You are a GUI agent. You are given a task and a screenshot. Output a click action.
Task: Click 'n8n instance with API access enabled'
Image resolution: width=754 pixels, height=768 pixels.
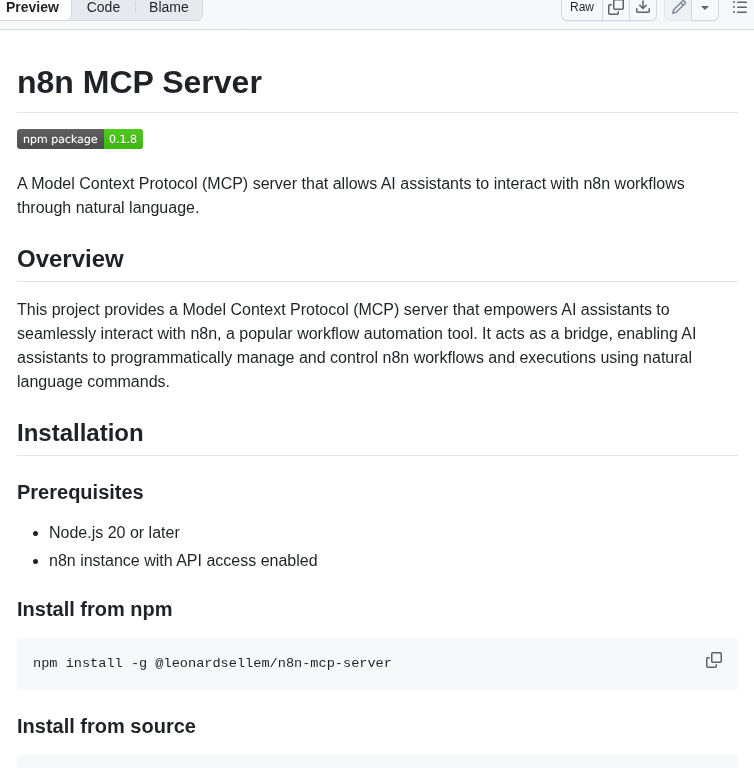[183, 560]
